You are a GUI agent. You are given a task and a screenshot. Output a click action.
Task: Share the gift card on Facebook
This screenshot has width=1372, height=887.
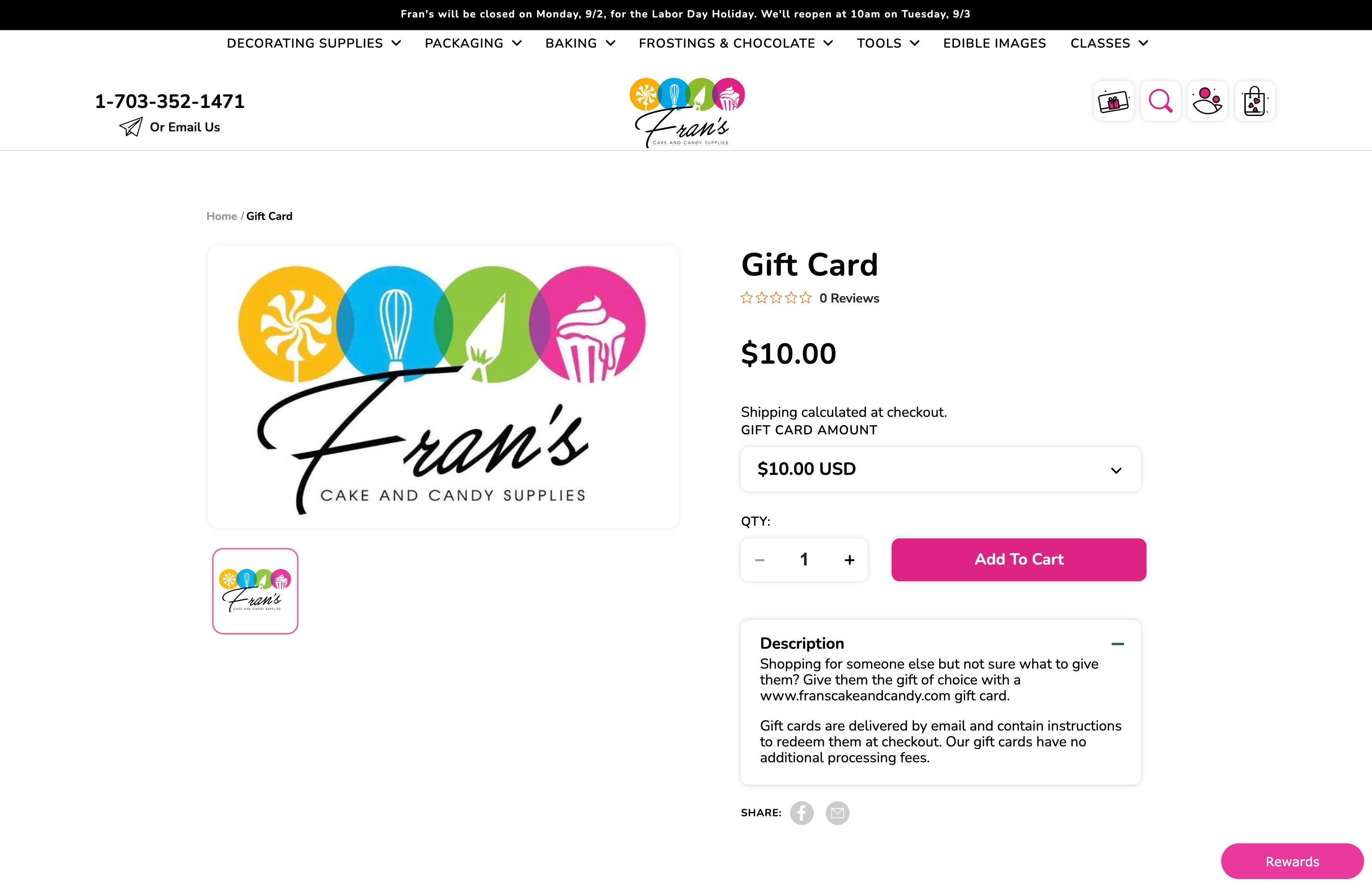tap(802, 813)
